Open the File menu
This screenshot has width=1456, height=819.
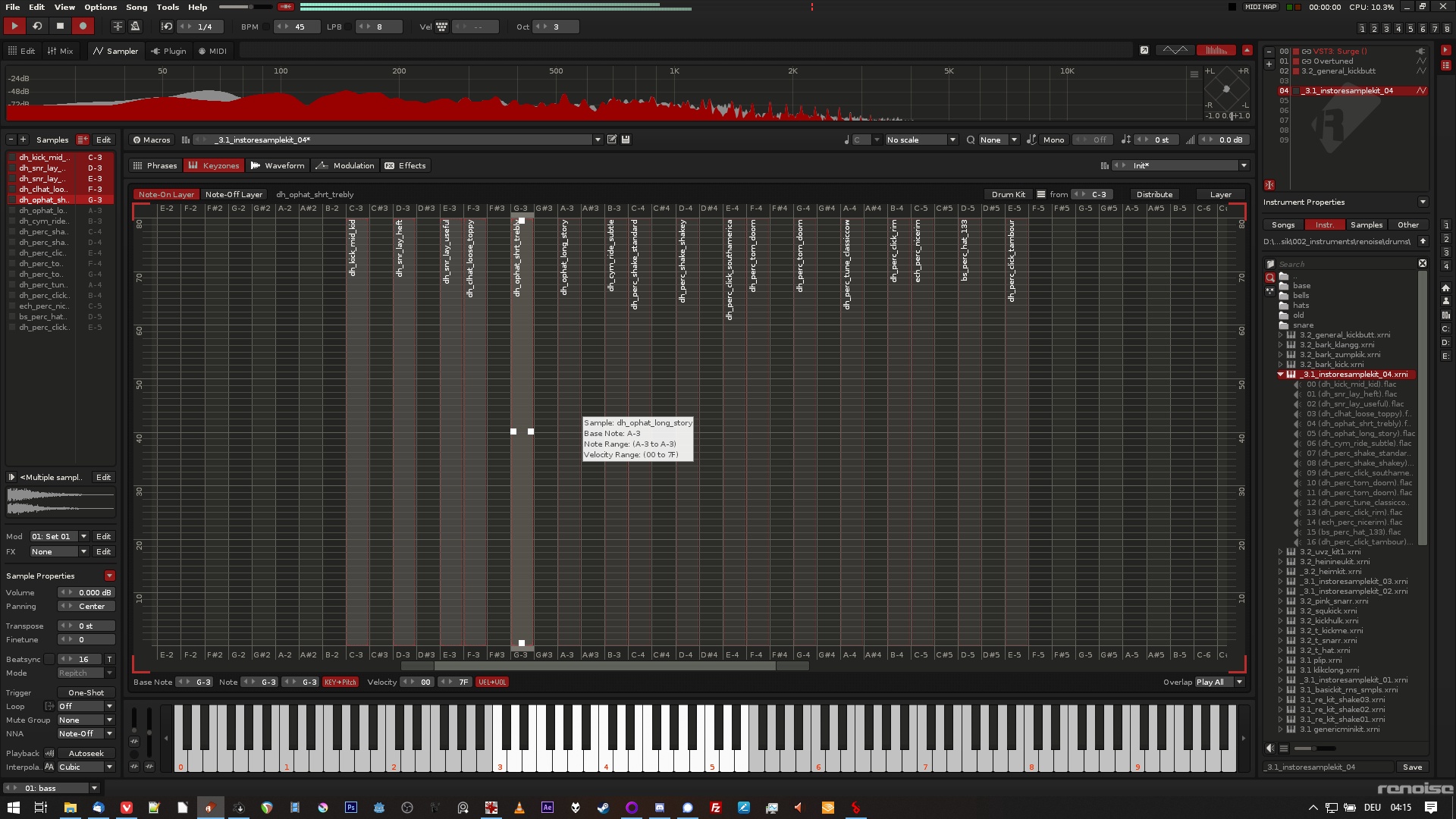click(x=13, y=7)
